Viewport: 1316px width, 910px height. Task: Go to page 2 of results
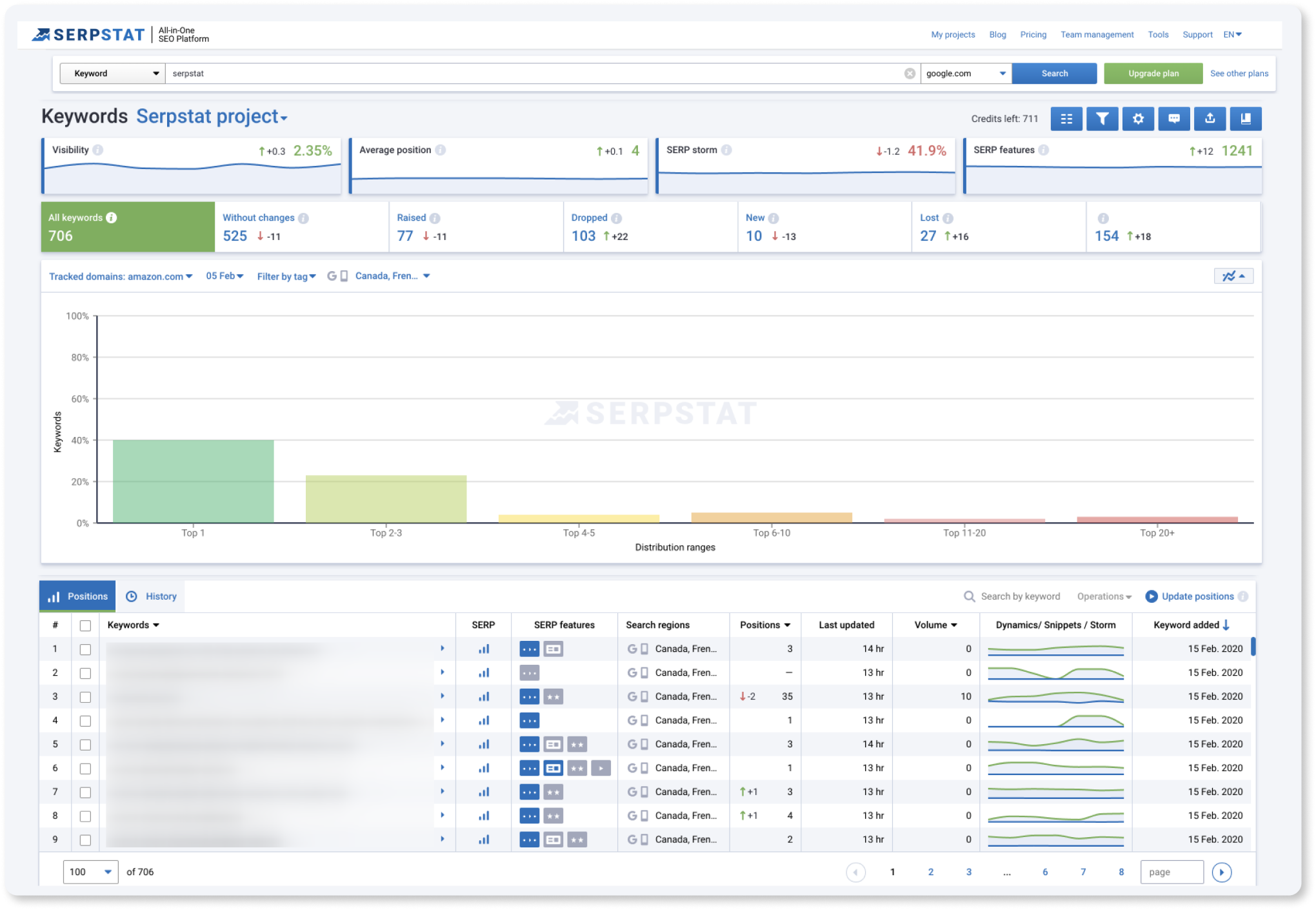coord(931,872)
